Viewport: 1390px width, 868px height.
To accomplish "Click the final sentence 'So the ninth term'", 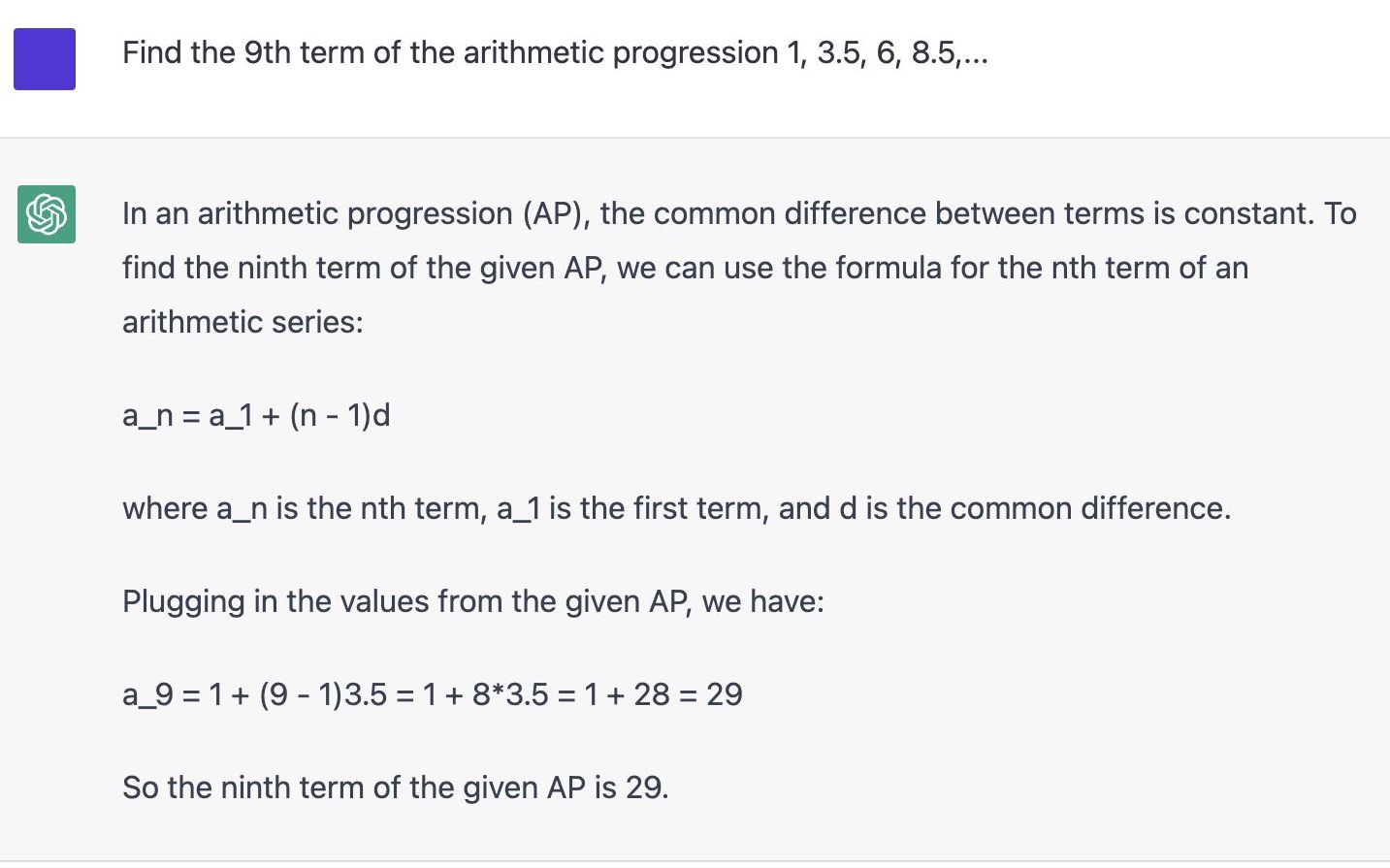I will tap(396, 788).
